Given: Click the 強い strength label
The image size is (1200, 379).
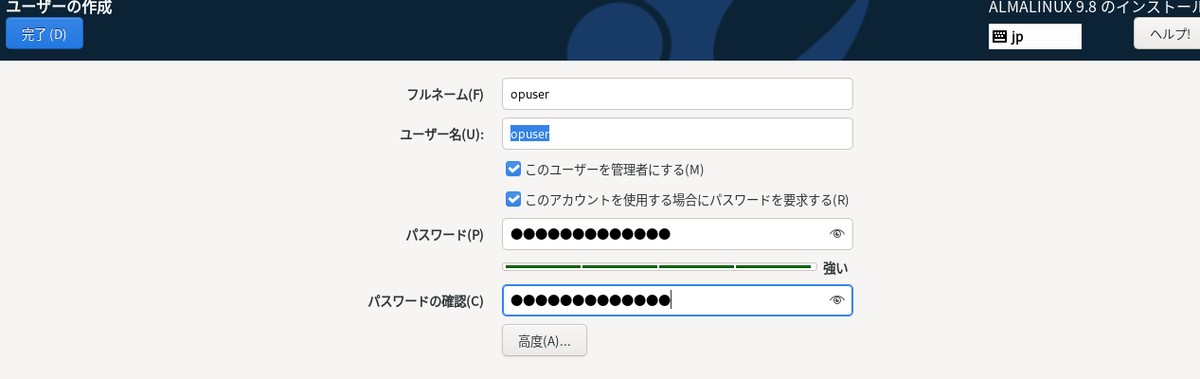Looking at the screenshot, I should [835, 268].
